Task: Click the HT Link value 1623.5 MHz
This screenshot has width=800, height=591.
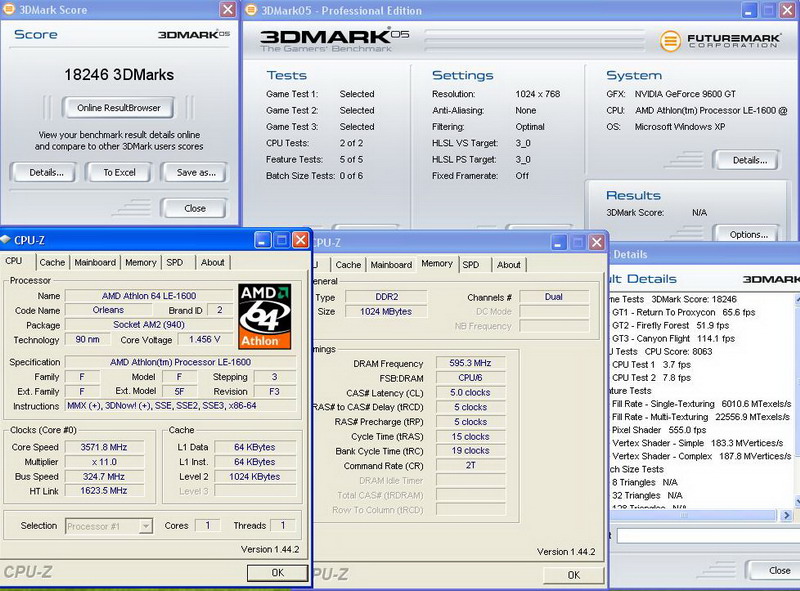Action: click(104, 490)
